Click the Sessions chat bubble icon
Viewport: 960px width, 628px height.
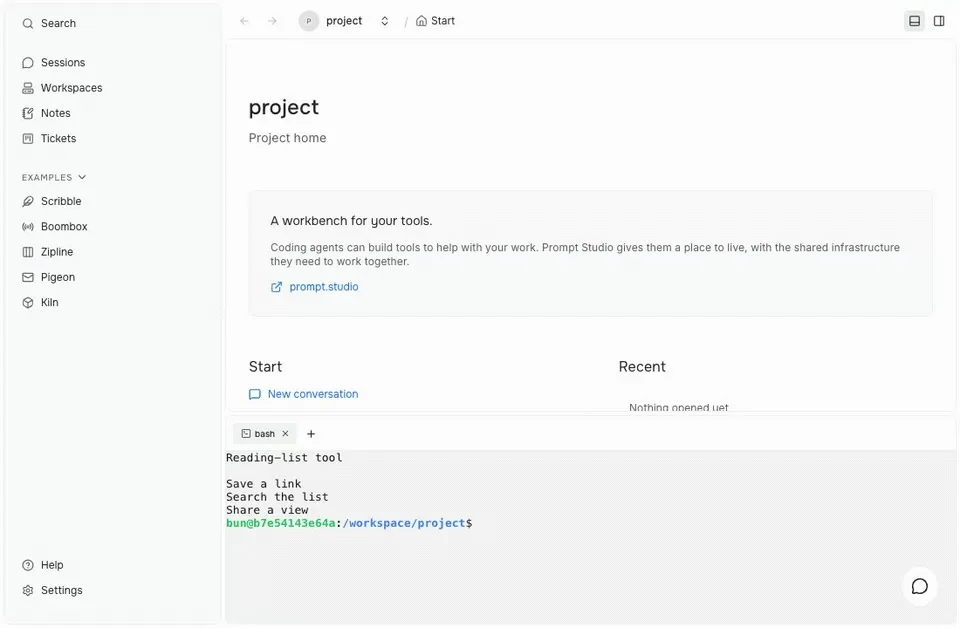click(x=28, y=63)
